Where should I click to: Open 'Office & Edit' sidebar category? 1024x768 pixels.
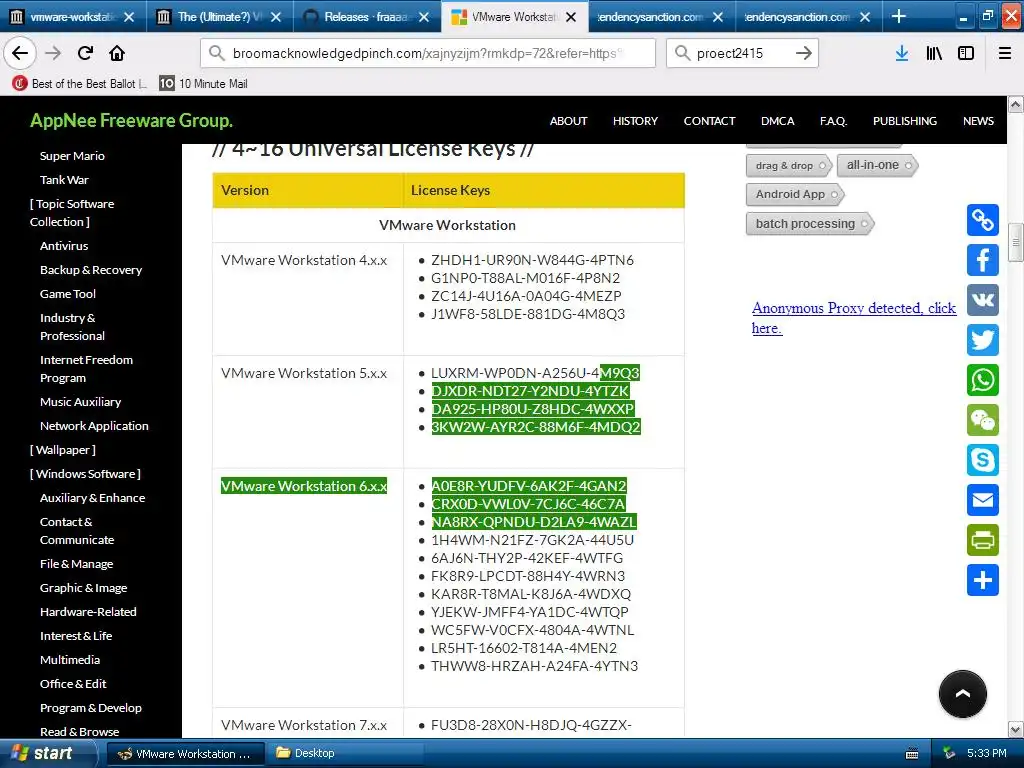click(x=73, y=684)
